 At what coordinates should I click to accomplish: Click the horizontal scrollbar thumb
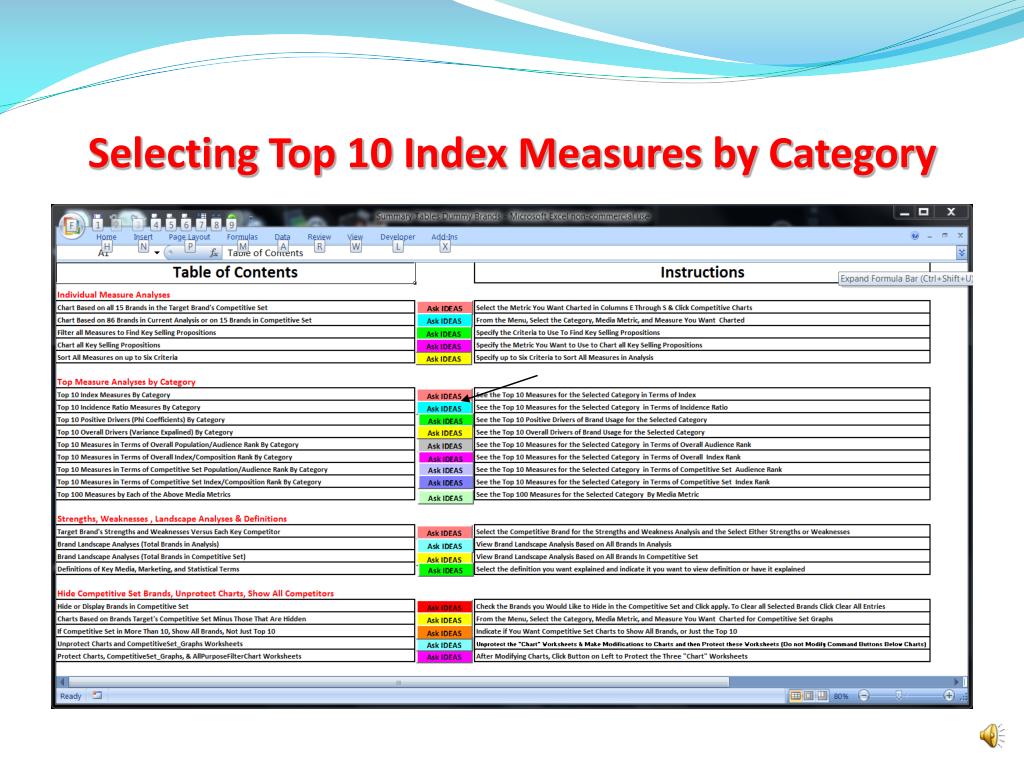(x=398, y=682)
